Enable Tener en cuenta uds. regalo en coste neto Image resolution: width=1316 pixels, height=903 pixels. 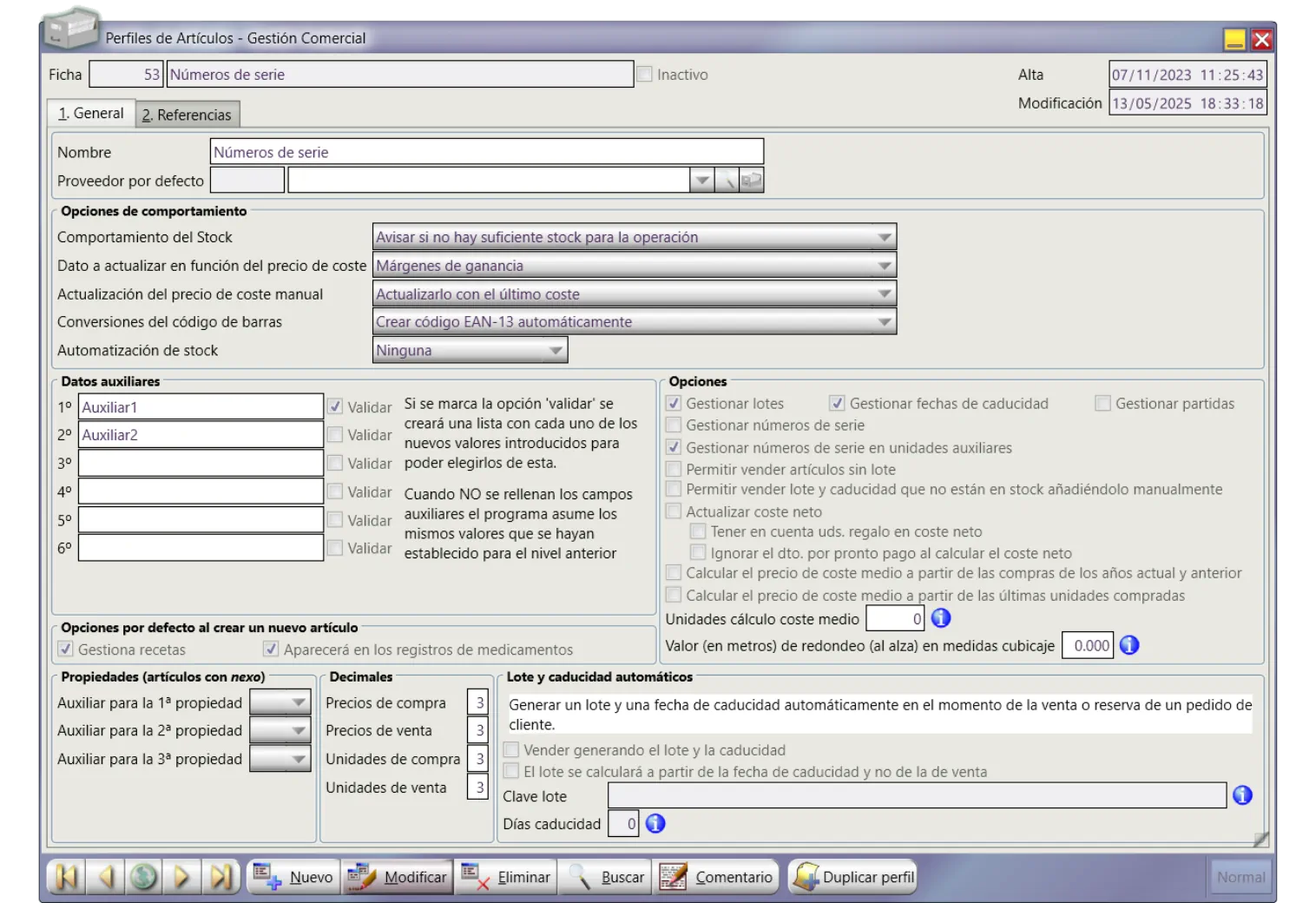click(x=697, y=531)
